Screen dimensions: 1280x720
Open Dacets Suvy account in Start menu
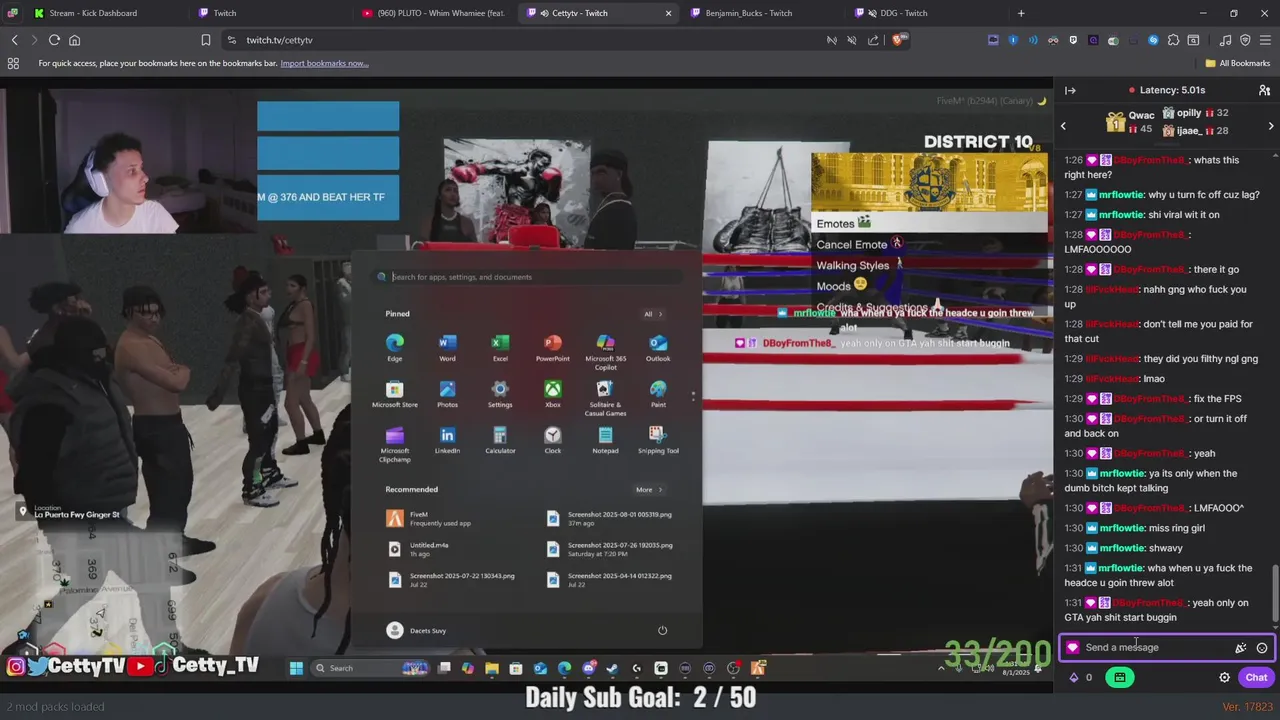[416, 630]
